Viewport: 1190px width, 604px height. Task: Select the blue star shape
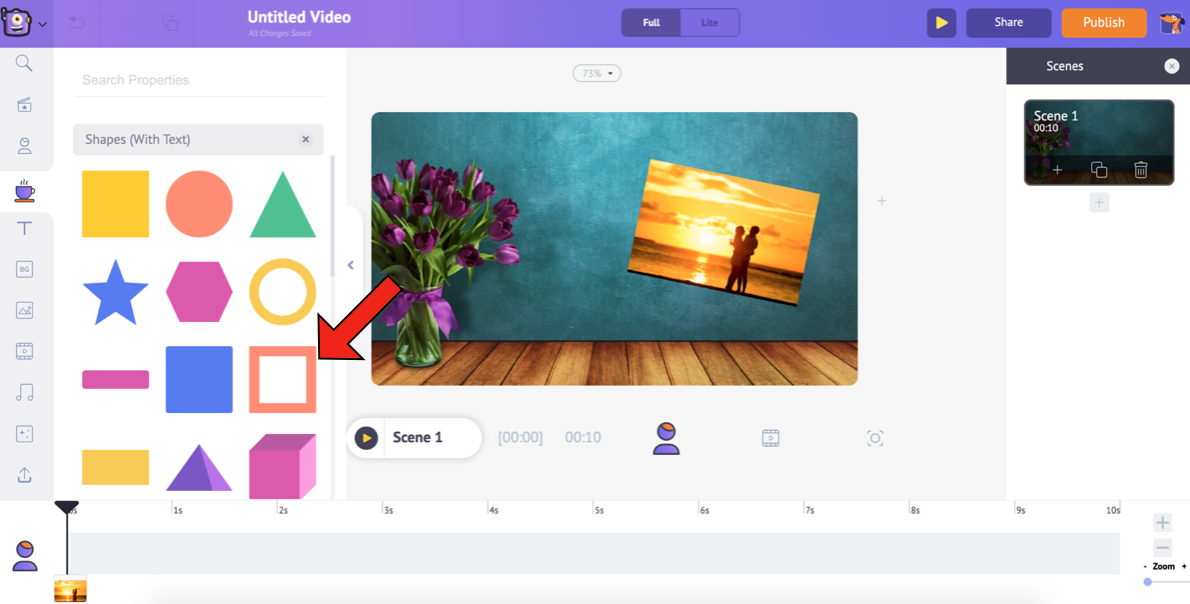coord(115,292)
